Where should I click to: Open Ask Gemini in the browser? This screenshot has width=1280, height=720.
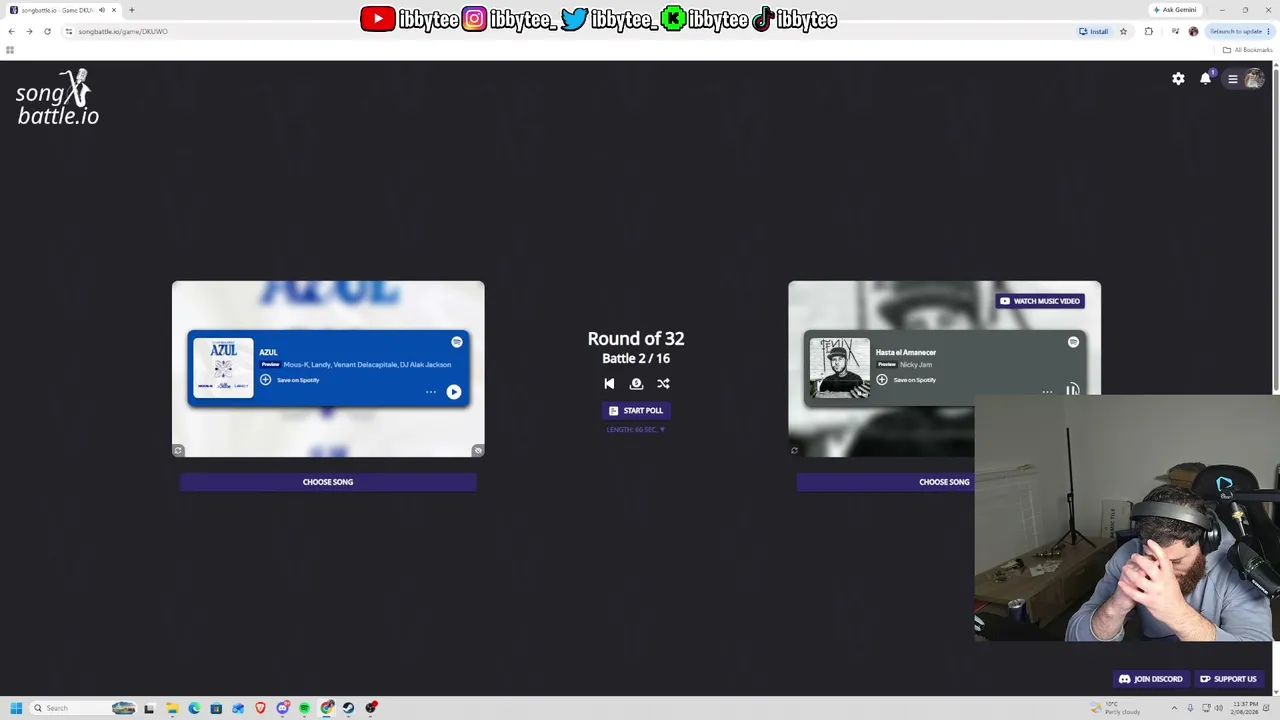coord(1175,10)
